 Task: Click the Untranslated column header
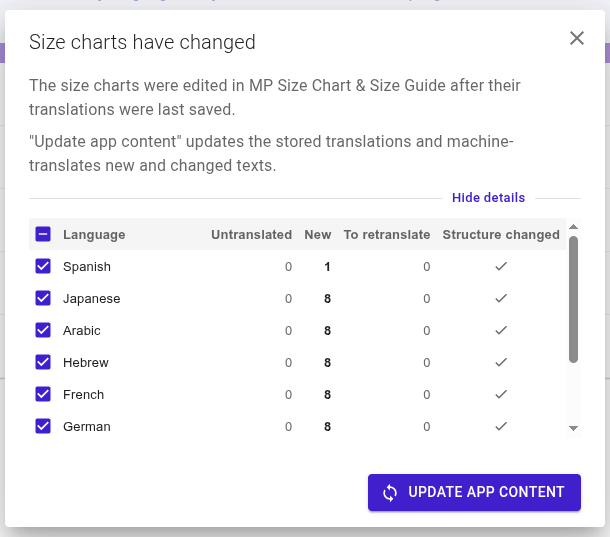tap(251, 235)
